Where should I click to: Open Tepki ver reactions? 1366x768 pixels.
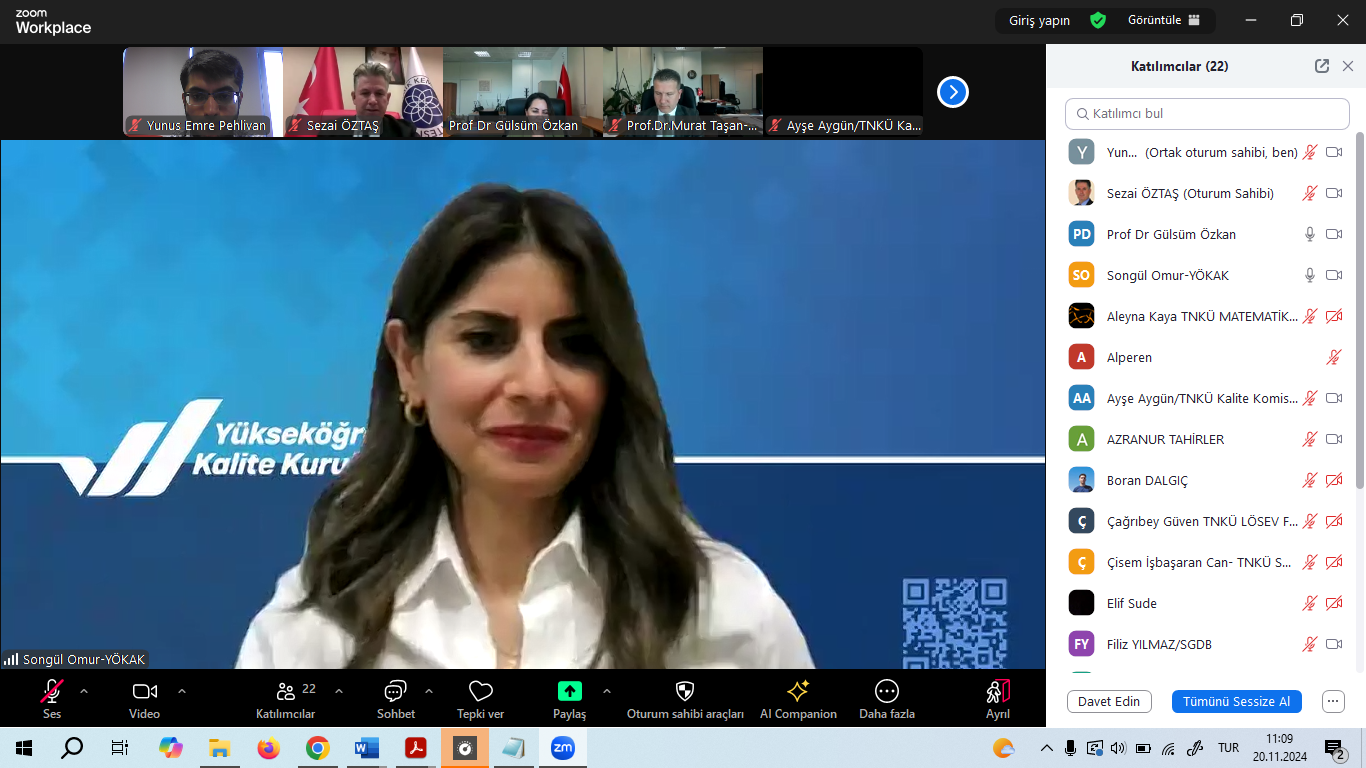tap(481, 699)
